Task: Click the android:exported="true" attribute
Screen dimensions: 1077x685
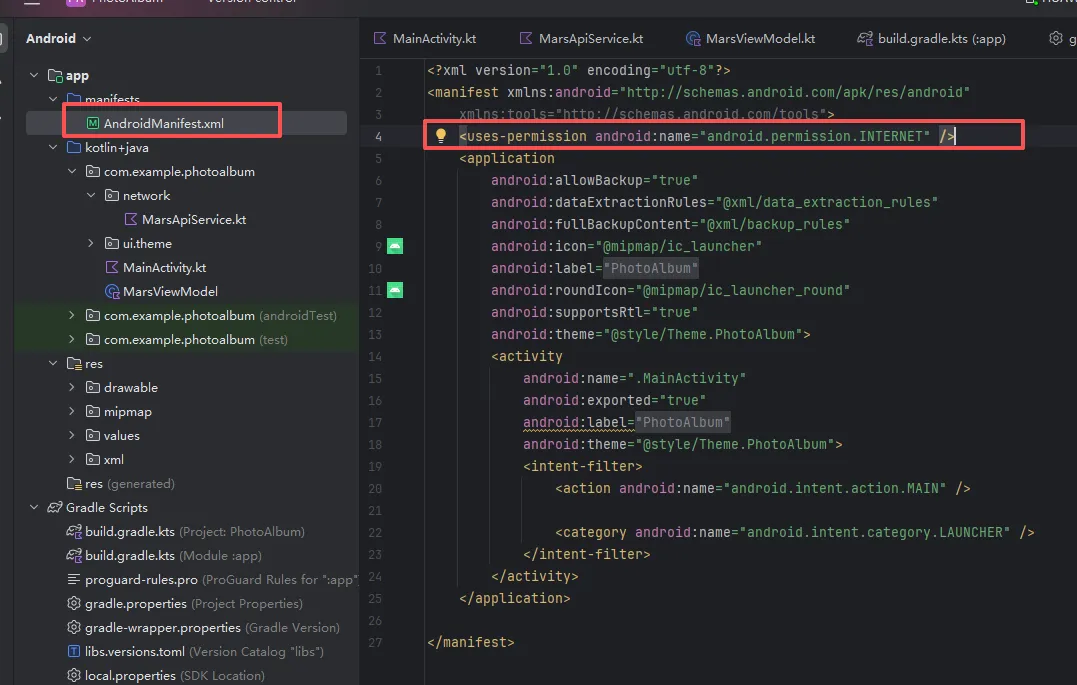Action: [614, 400]
